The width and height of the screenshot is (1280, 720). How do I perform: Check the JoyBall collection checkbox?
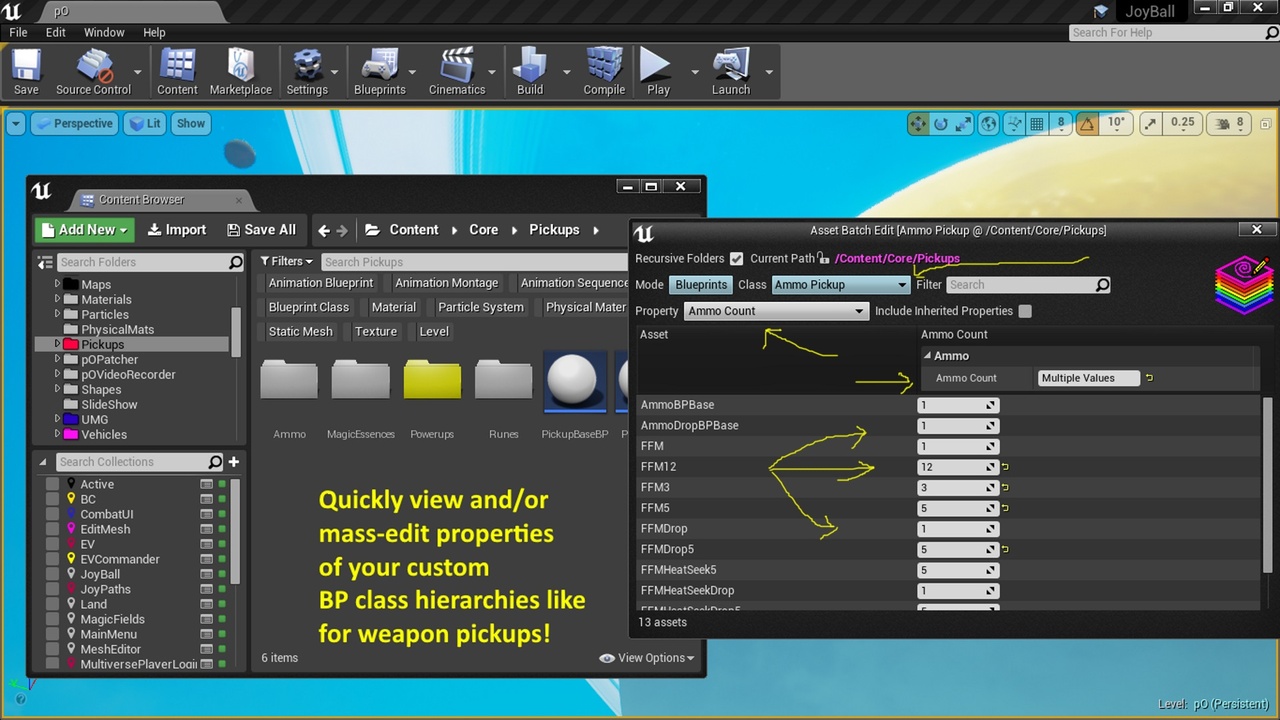53,574
